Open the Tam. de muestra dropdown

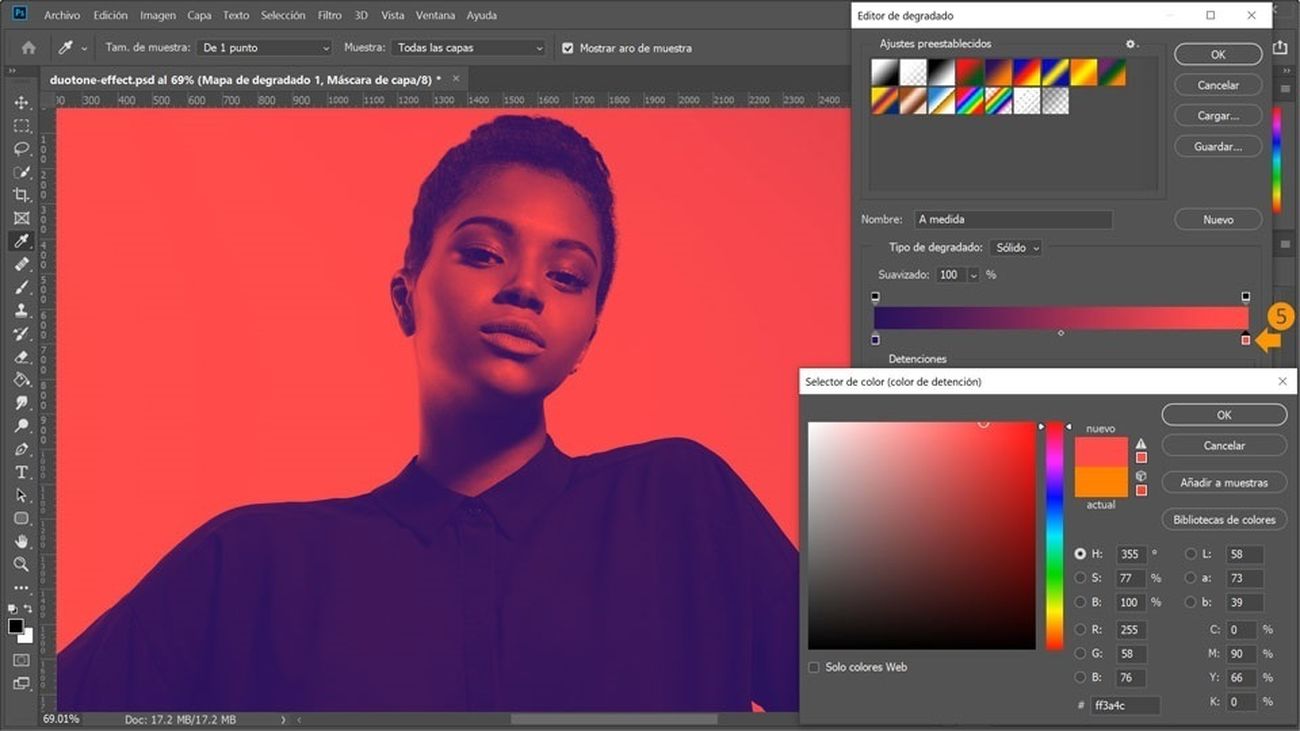click(264, 47)
